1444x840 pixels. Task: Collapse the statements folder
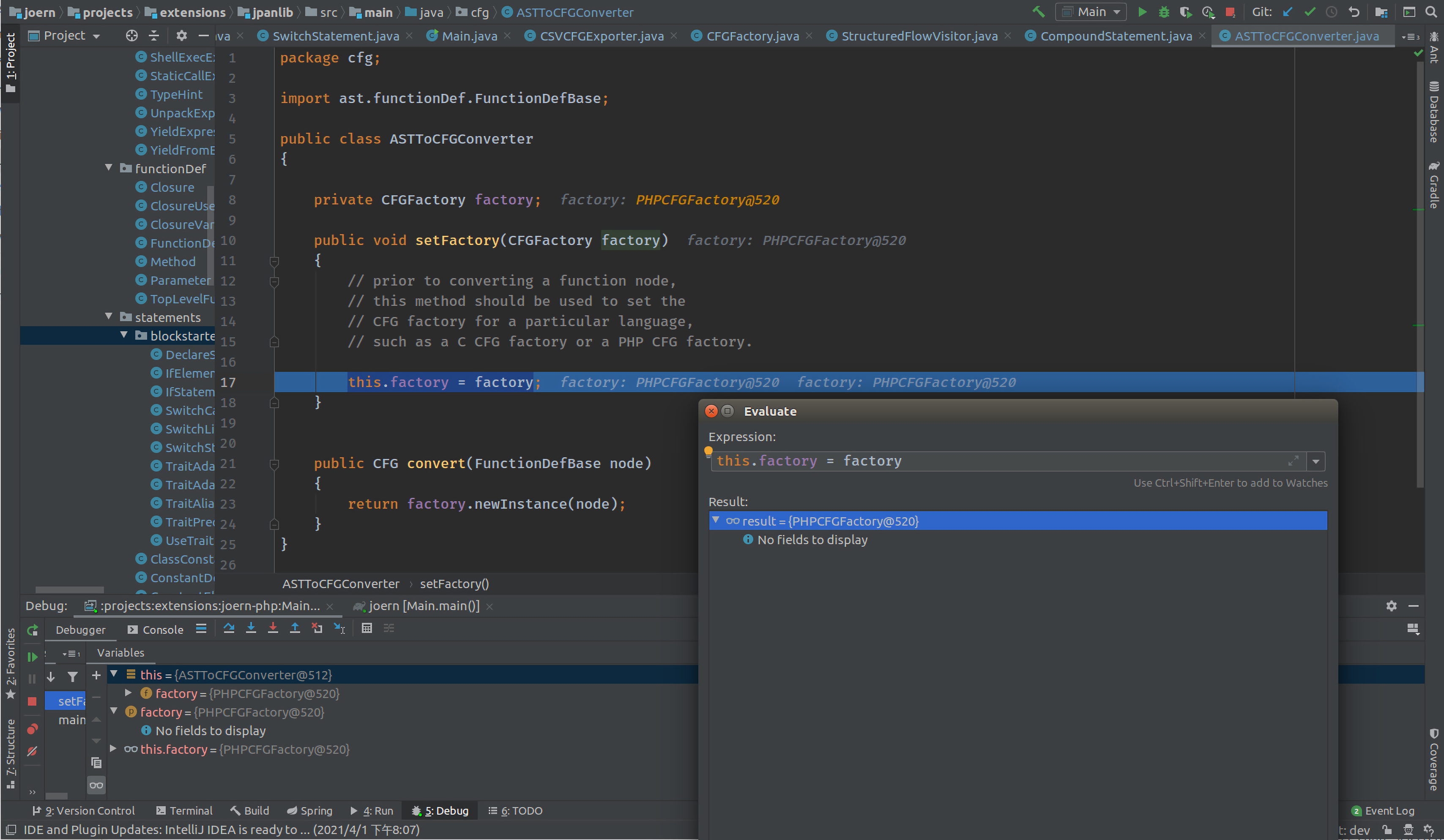coord(108,316)
